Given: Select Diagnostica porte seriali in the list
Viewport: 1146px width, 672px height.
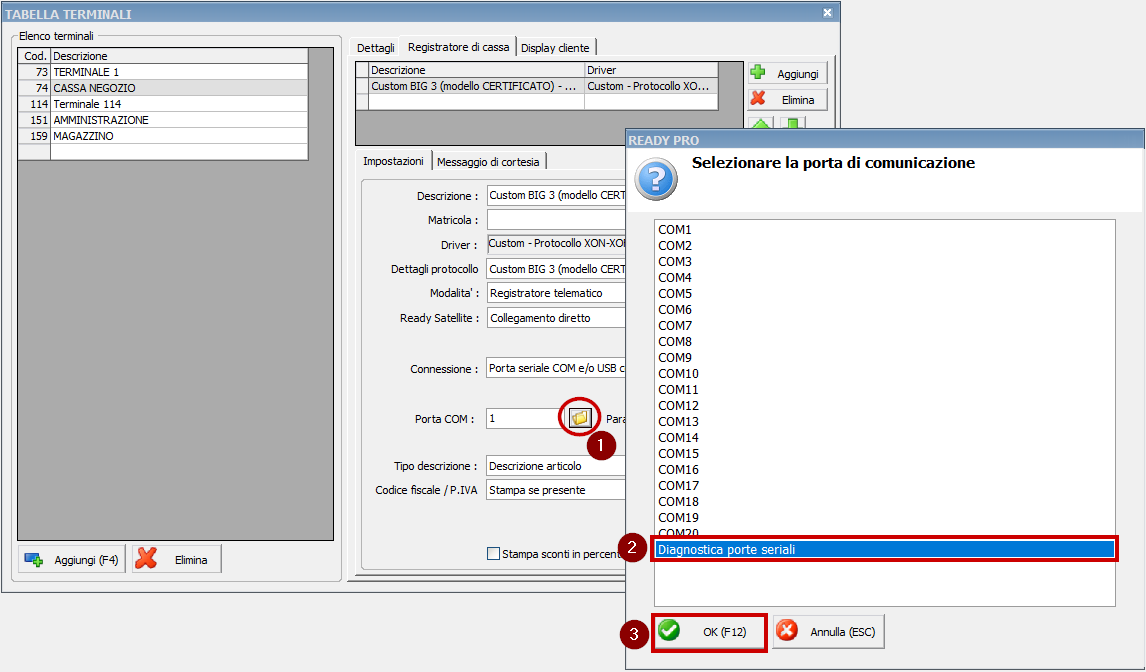Looking at the screenshot, I should (x=883, y=549).
